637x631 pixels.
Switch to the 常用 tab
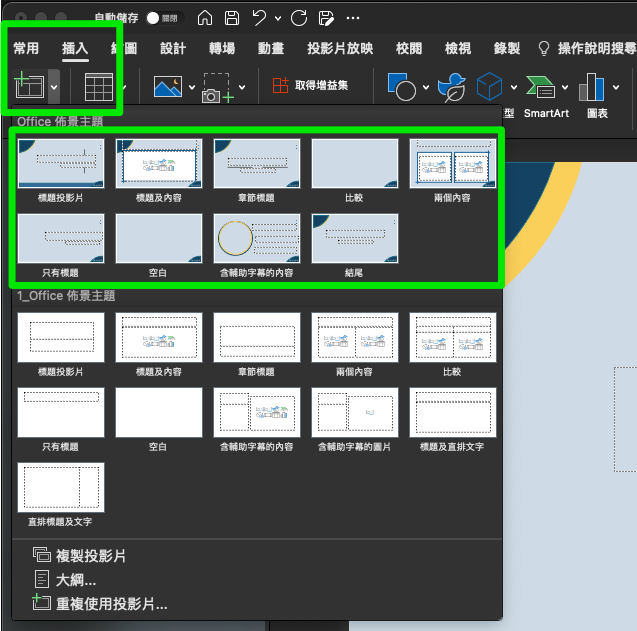pos(26,48)
